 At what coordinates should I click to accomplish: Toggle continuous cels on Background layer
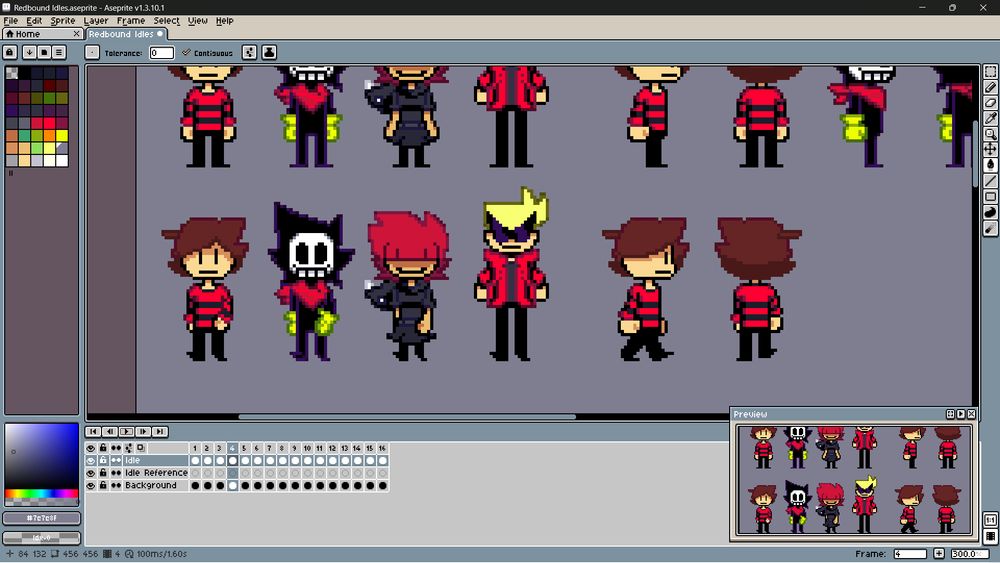(116, 485)
